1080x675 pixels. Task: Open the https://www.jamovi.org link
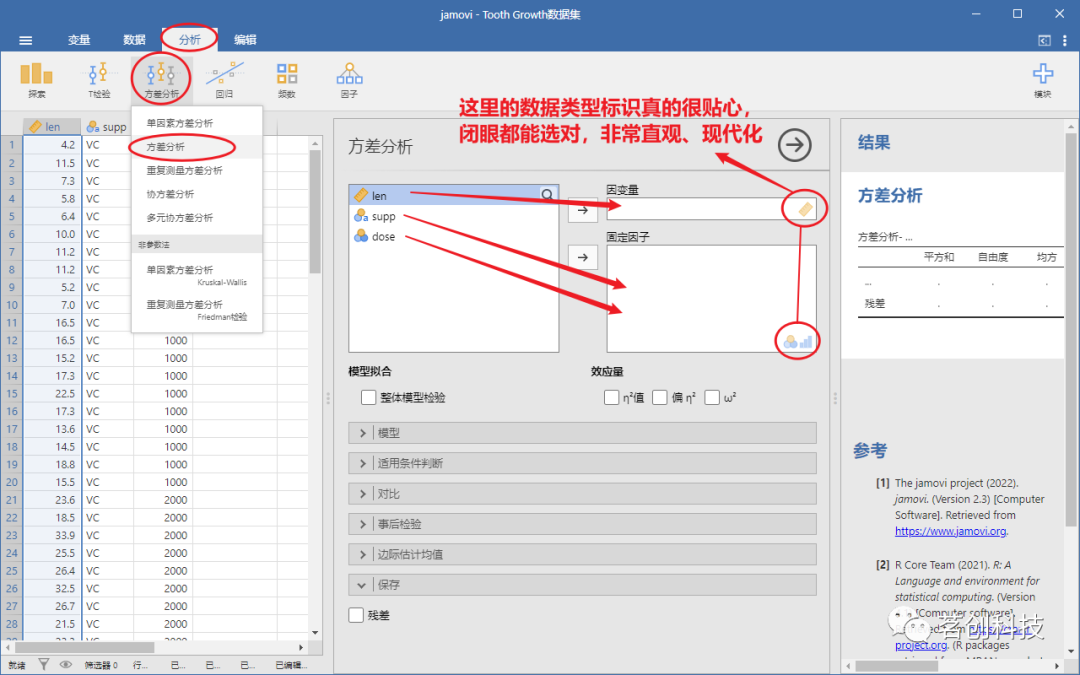[951, 531]
